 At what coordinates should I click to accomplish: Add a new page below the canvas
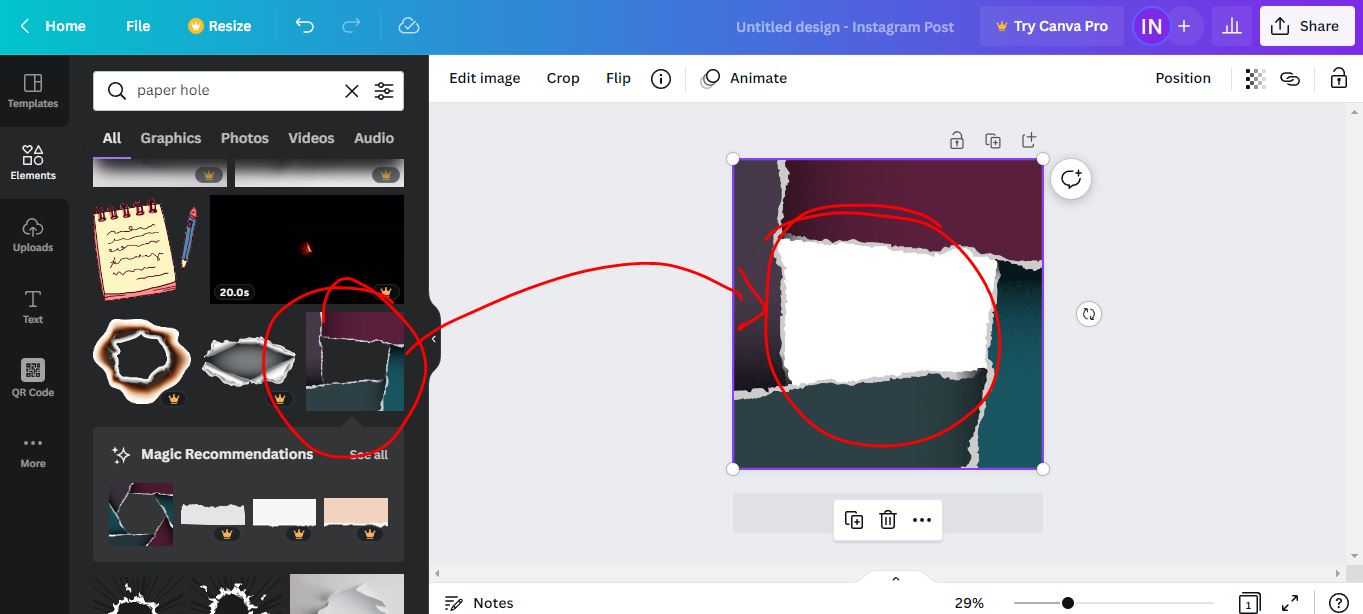[1028, 140]
